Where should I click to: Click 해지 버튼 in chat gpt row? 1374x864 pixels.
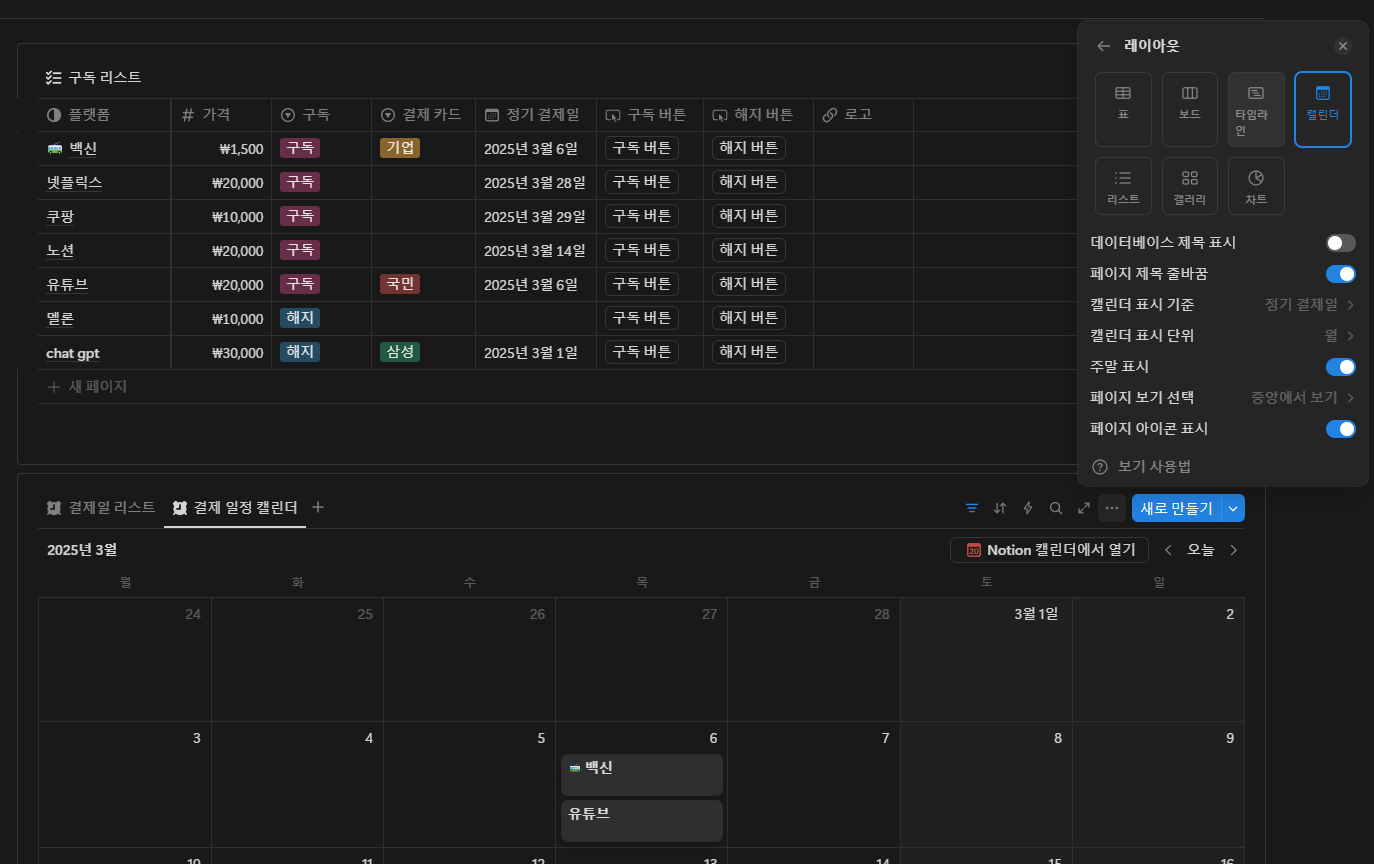click(x=749, y=352)
